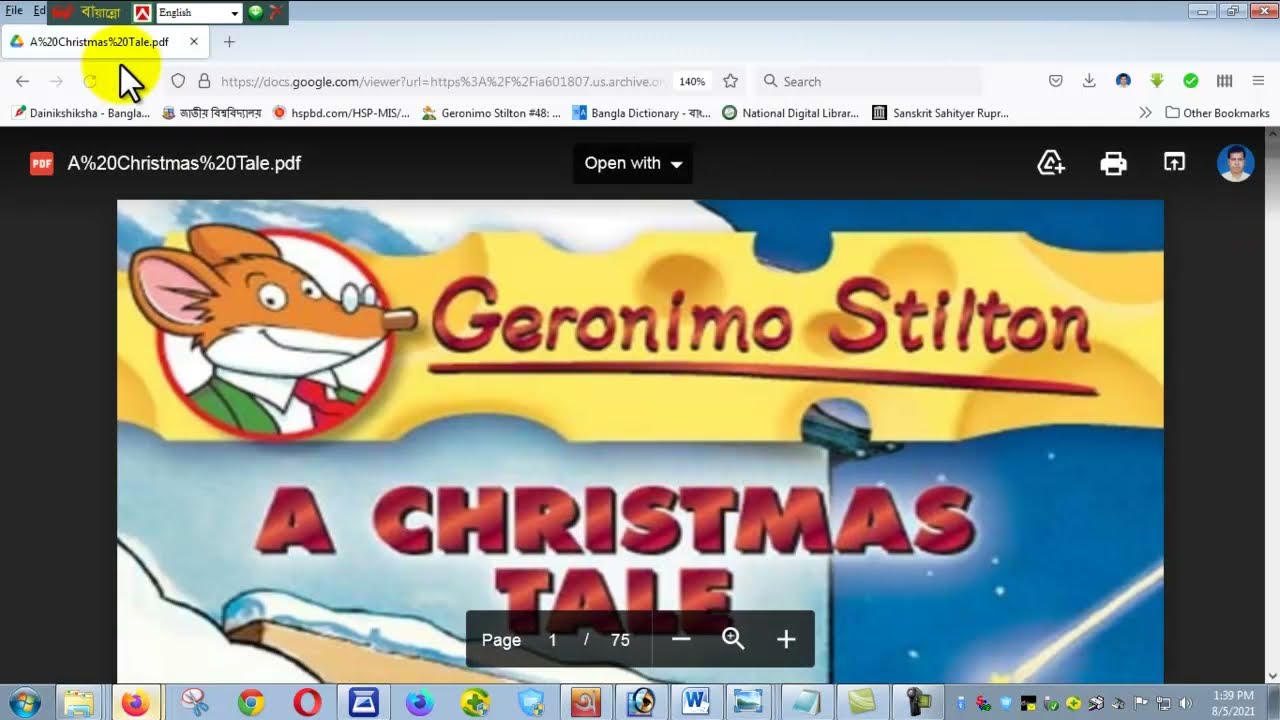Image resolution: width=1280 pixels, height=720 pixels.
Task: Open Microsoft Word from taskbar
Action: point(694,703)
